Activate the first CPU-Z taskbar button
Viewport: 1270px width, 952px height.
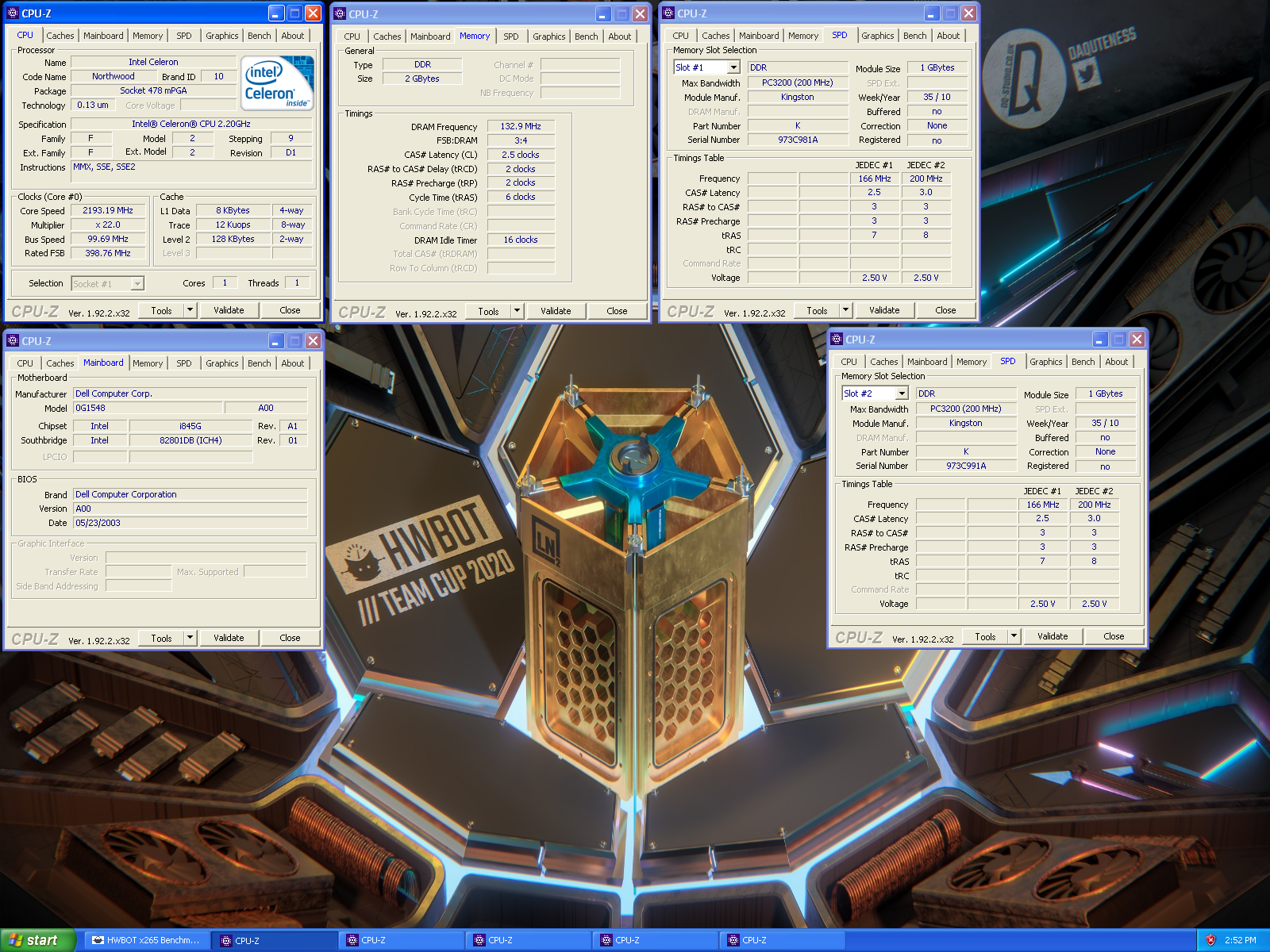pyautogui.click(x=275, y=940)
